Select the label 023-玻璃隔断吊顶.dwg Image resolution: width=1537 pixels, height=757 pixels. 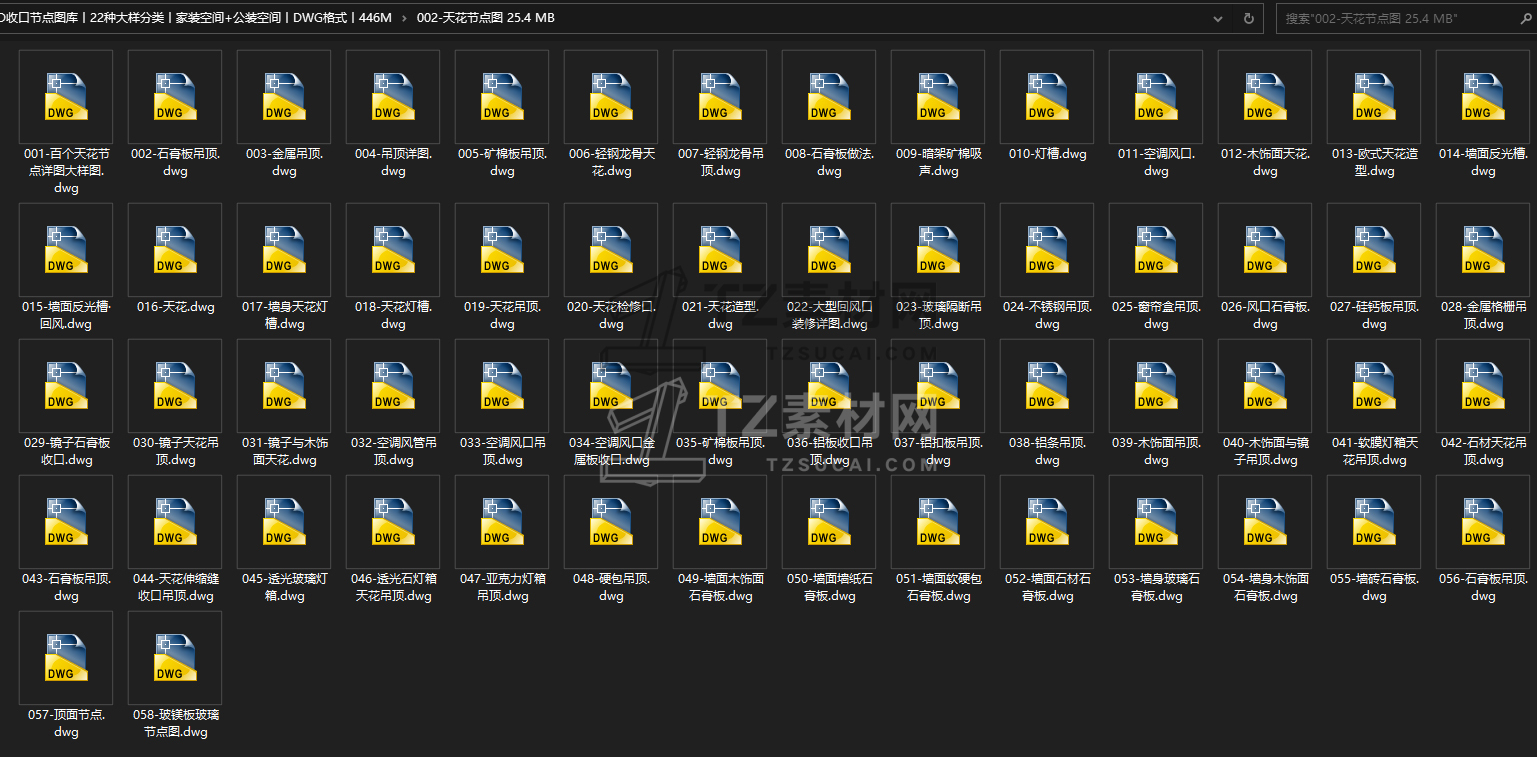coord(938,316)
